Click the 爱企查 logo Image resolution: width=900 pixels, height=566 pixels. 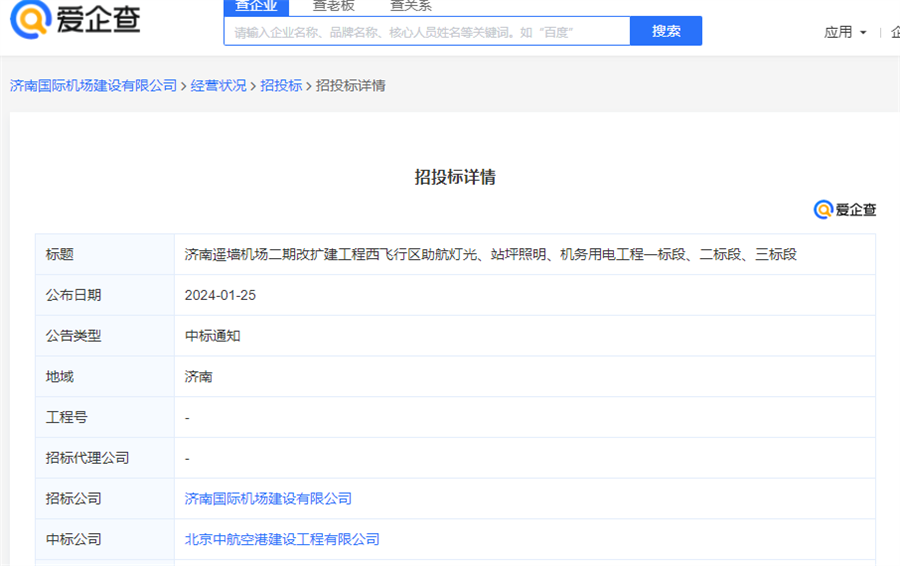click(76, 20)
